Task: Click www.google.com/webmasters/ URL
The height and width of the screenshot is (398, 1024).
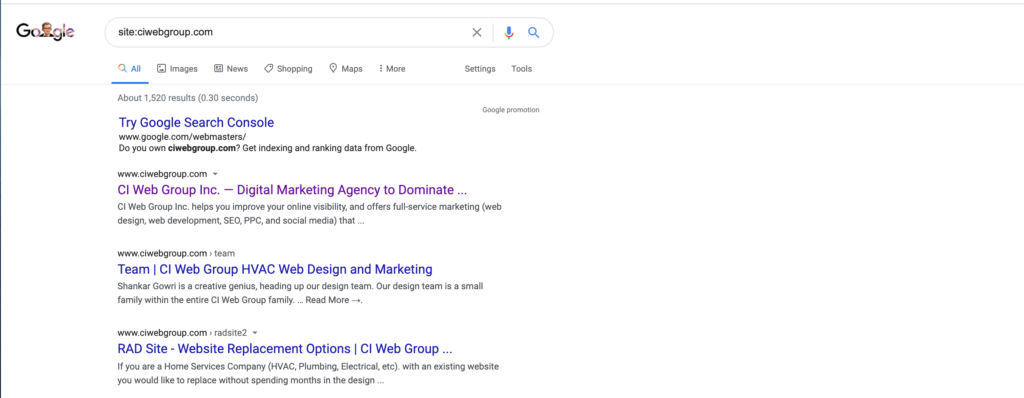Action: (182, 137)
